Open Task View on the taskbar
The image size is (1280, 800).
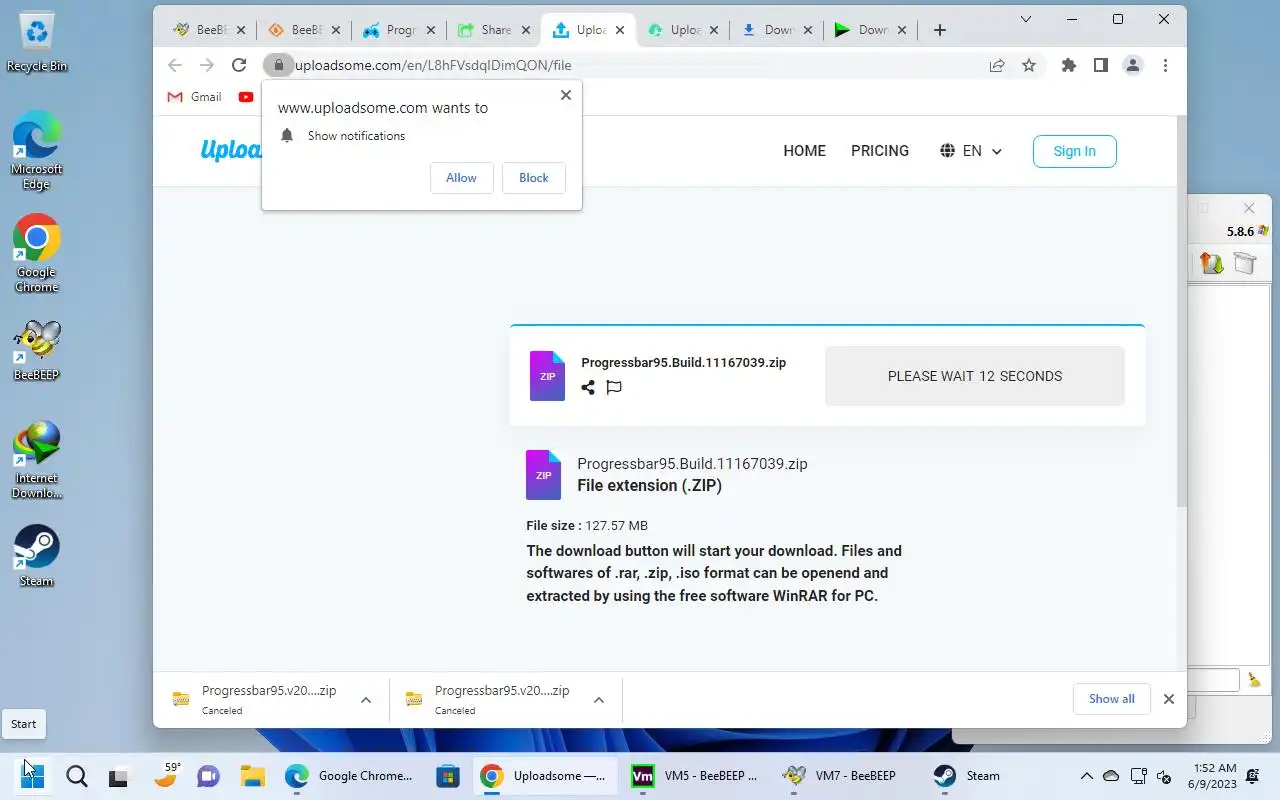point(119,775)
